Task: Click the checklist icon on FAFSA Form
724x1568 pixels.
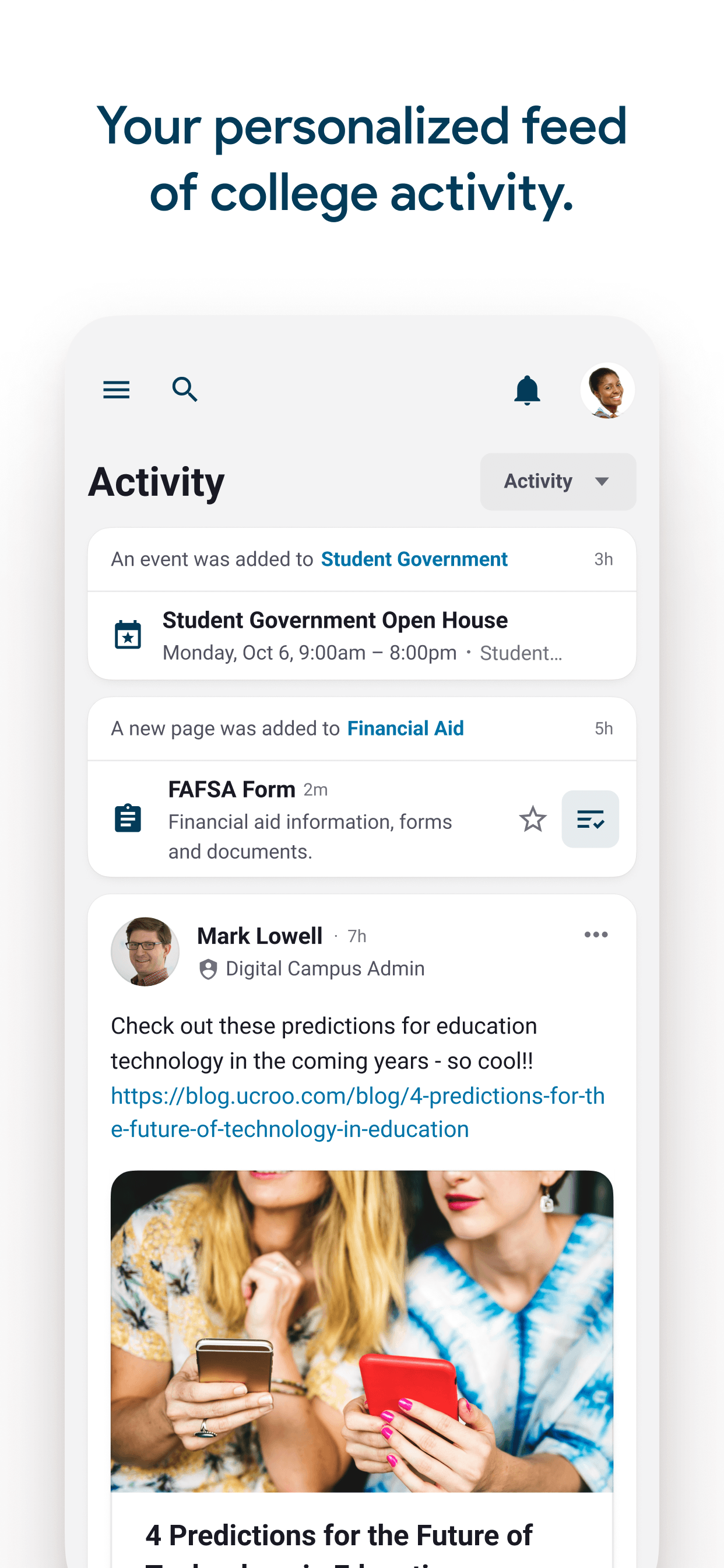Action: [590, 820]
